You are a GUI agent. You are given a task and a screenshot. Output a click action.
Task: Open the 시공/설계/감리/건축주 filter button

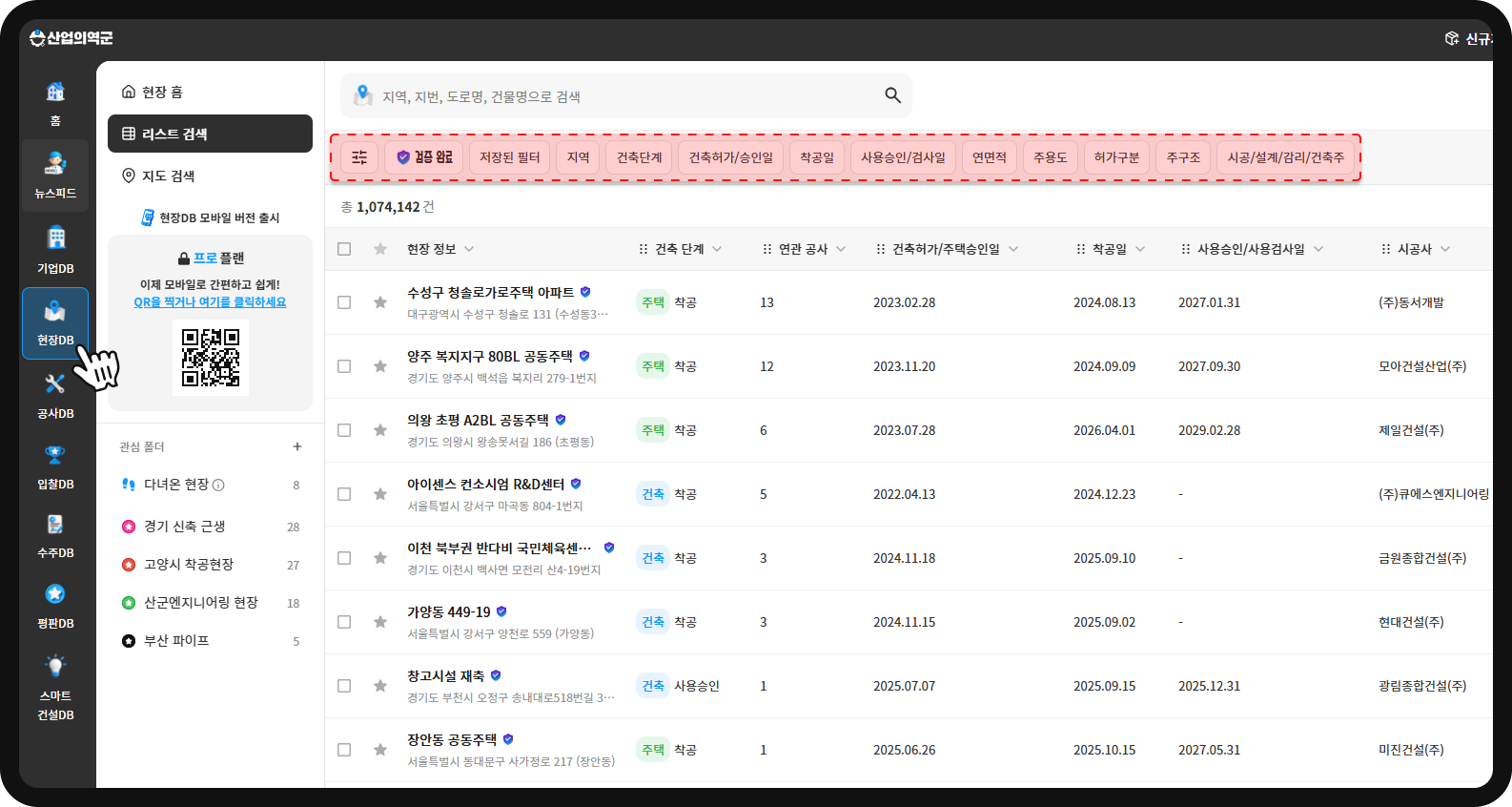1286,157
